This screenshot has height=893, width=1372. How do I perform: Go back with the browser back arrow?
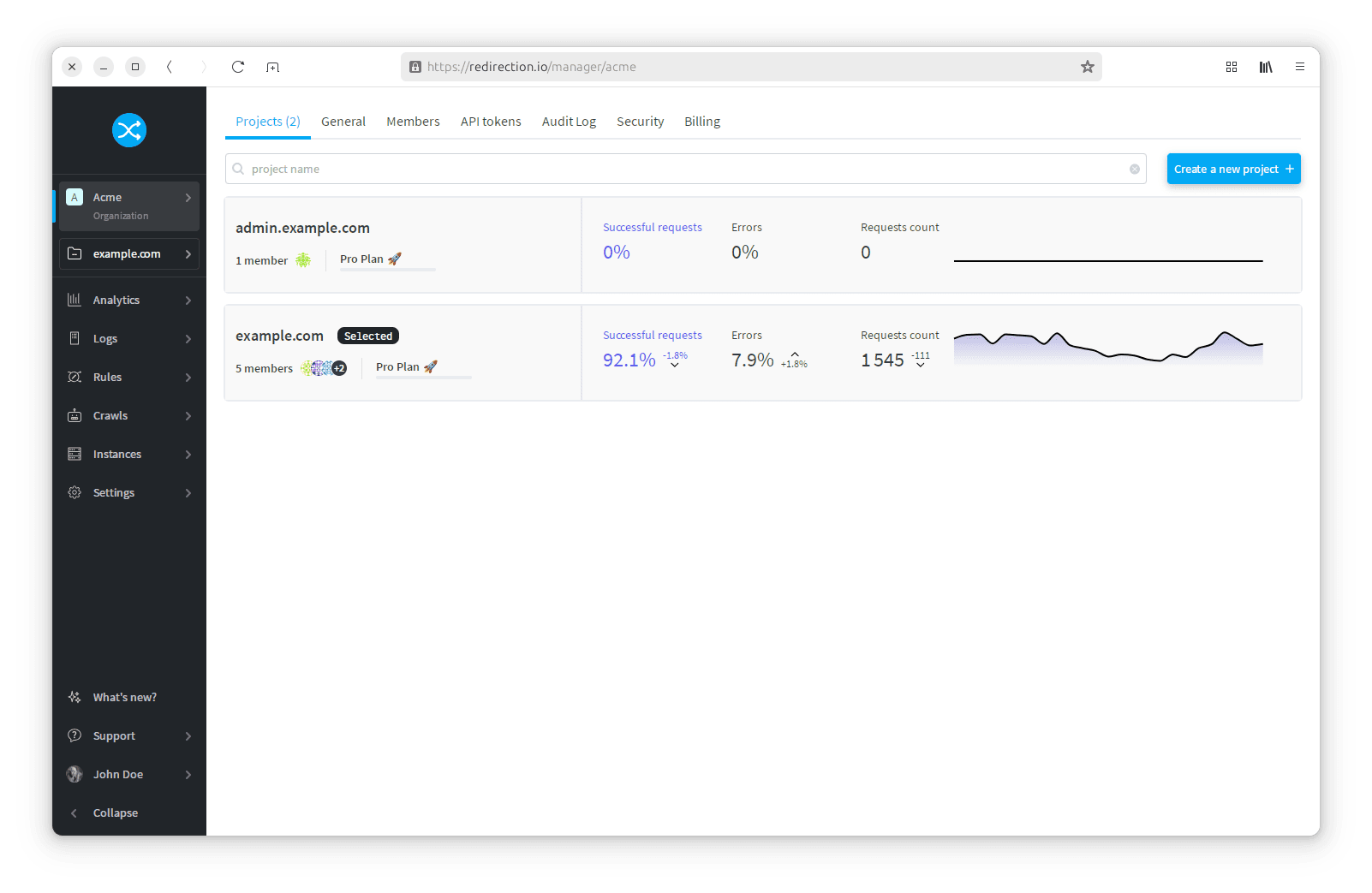pos(170,67)
